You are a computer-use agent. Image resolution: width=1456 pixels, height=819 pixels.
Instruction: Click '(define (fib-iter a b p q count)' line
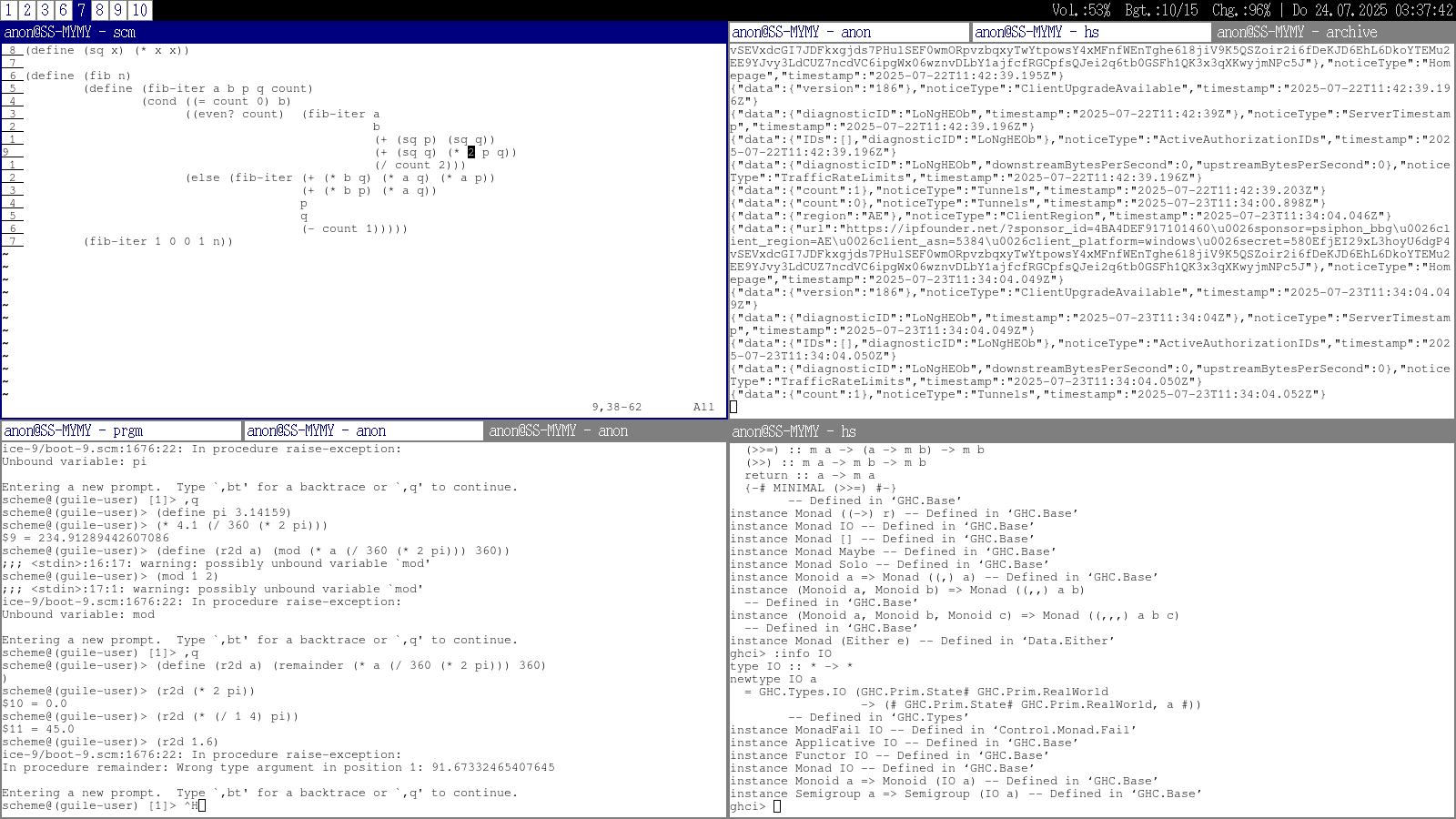pos(198,88)
